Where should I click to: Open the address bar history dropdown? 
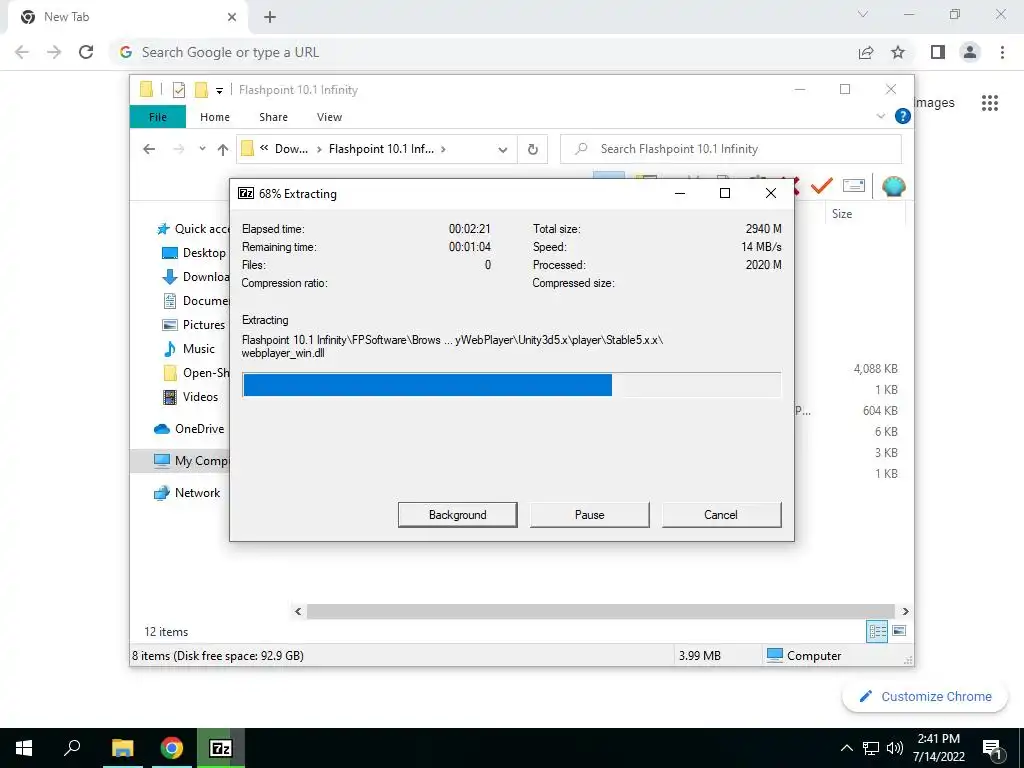click(x=502, y=150)
